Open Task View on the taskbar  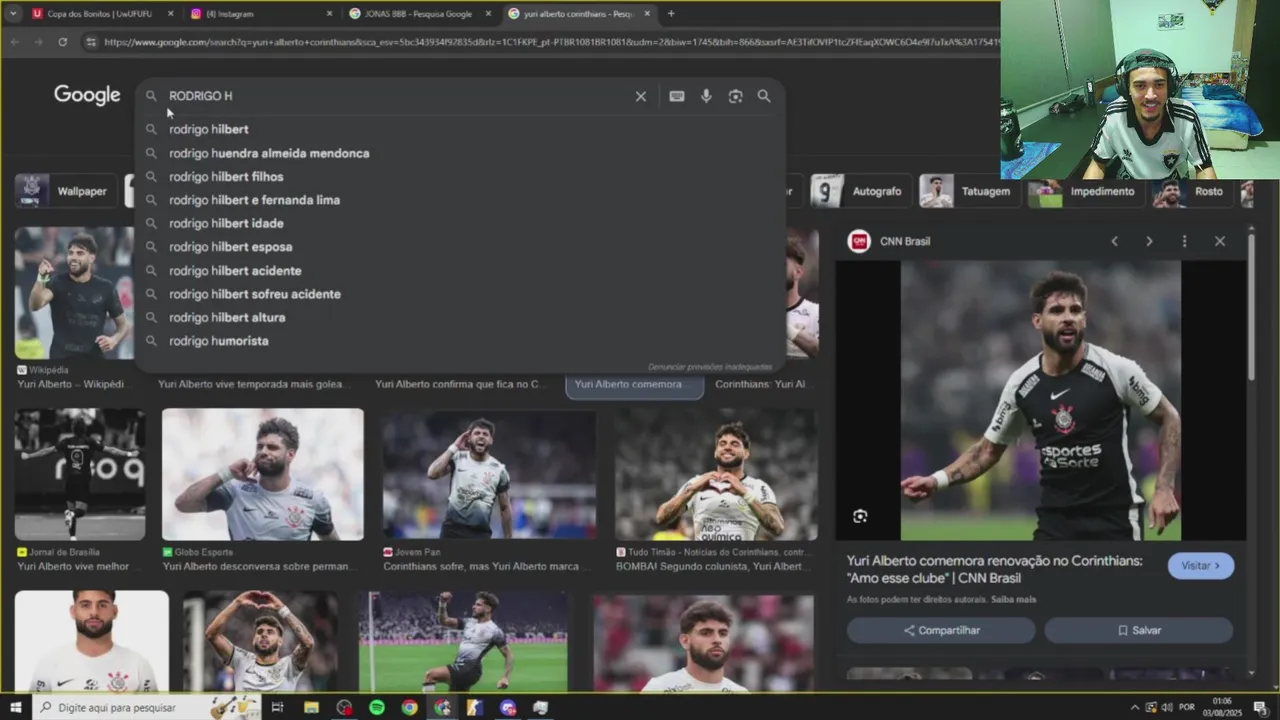coord(278,707)
